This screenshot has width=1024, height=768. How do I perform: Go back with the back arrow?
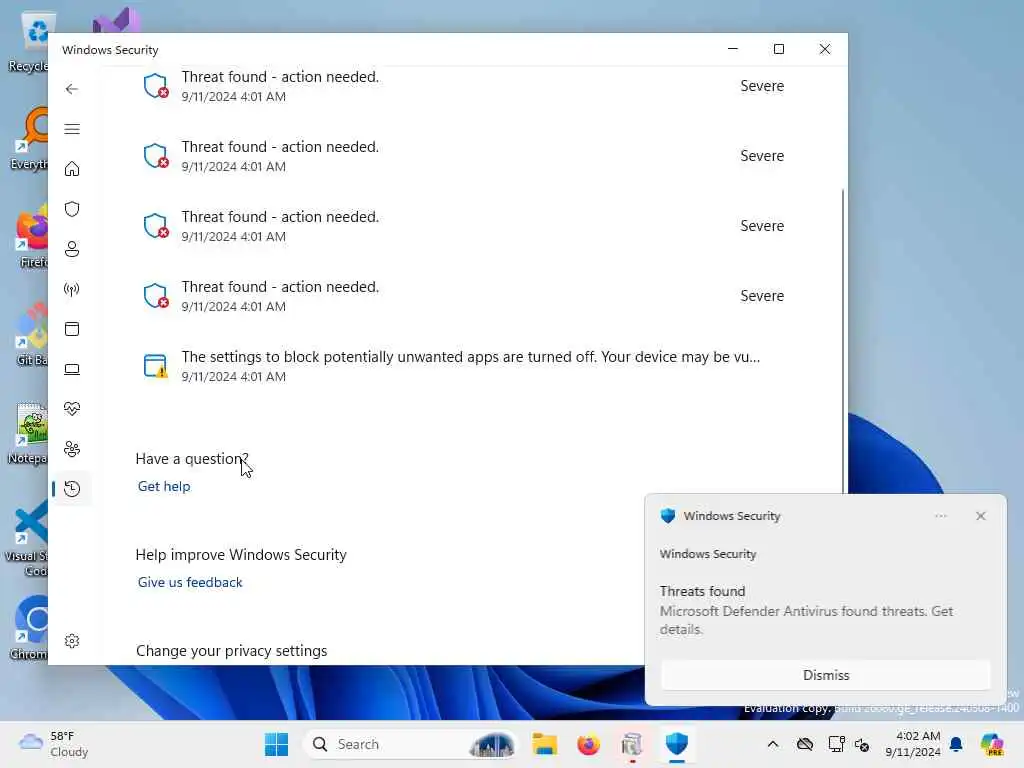pos(72,89)
